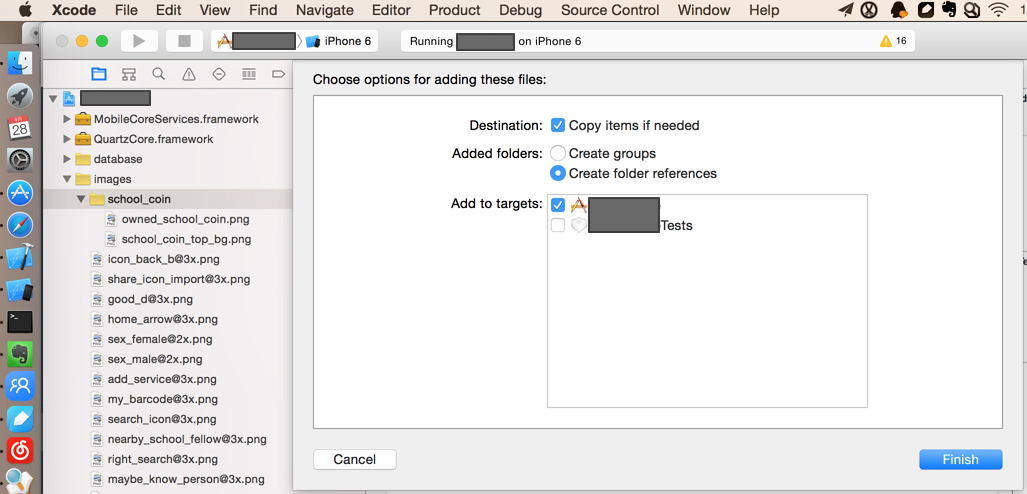Open the Debug navigator

tap(249, 74)
